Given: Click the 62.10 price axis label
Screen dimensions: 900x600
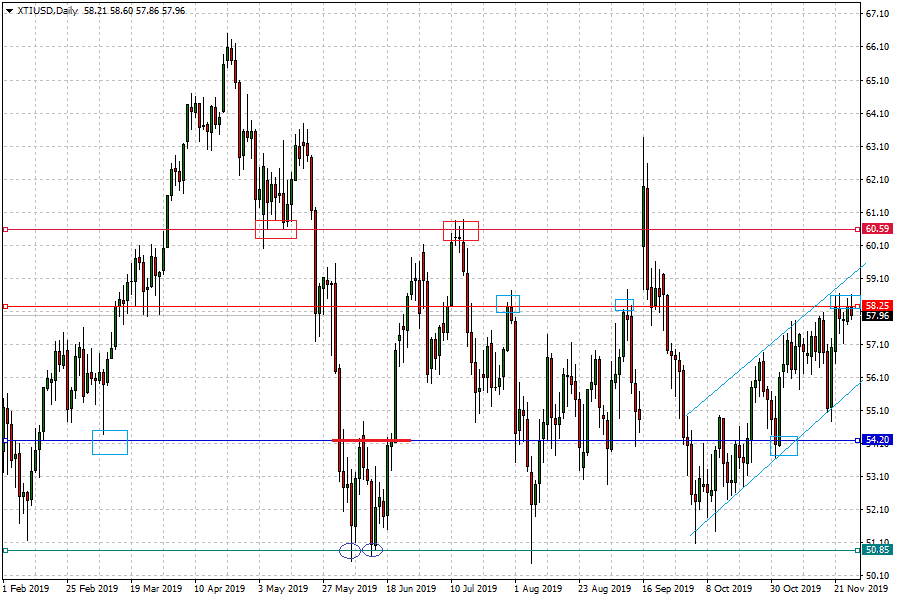Looking at the screenshot, I should 877,180.
